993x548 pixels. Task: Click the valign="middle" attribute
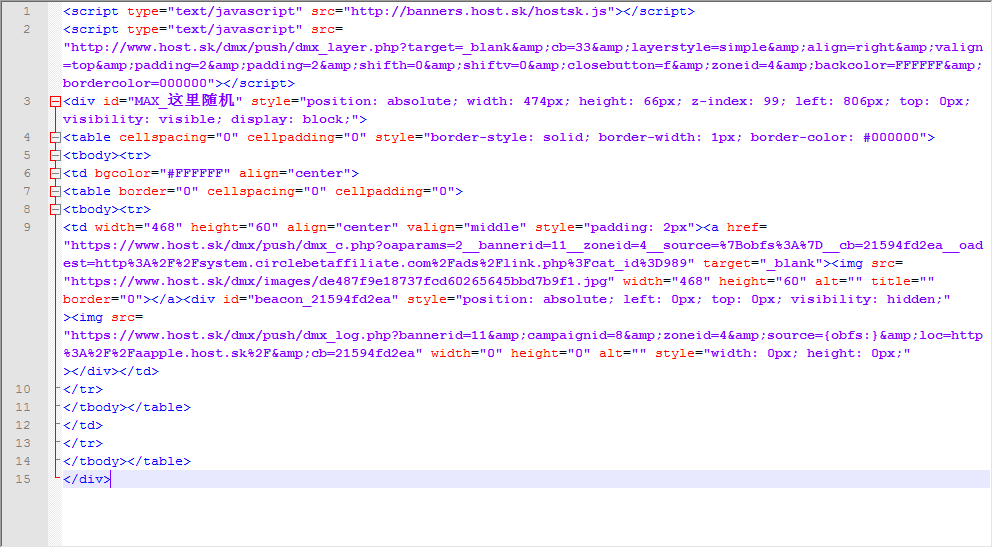pos(467,227)
